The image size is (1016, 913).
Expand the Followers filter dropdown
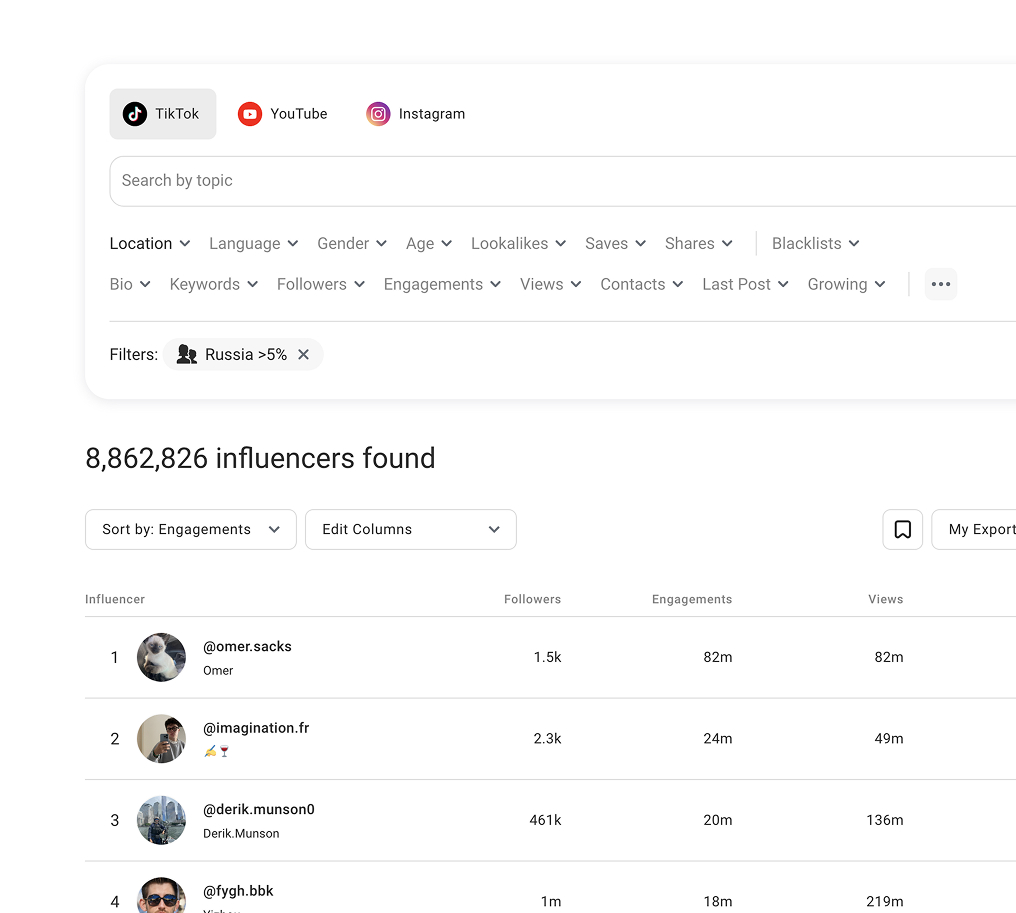click(320, 285)
